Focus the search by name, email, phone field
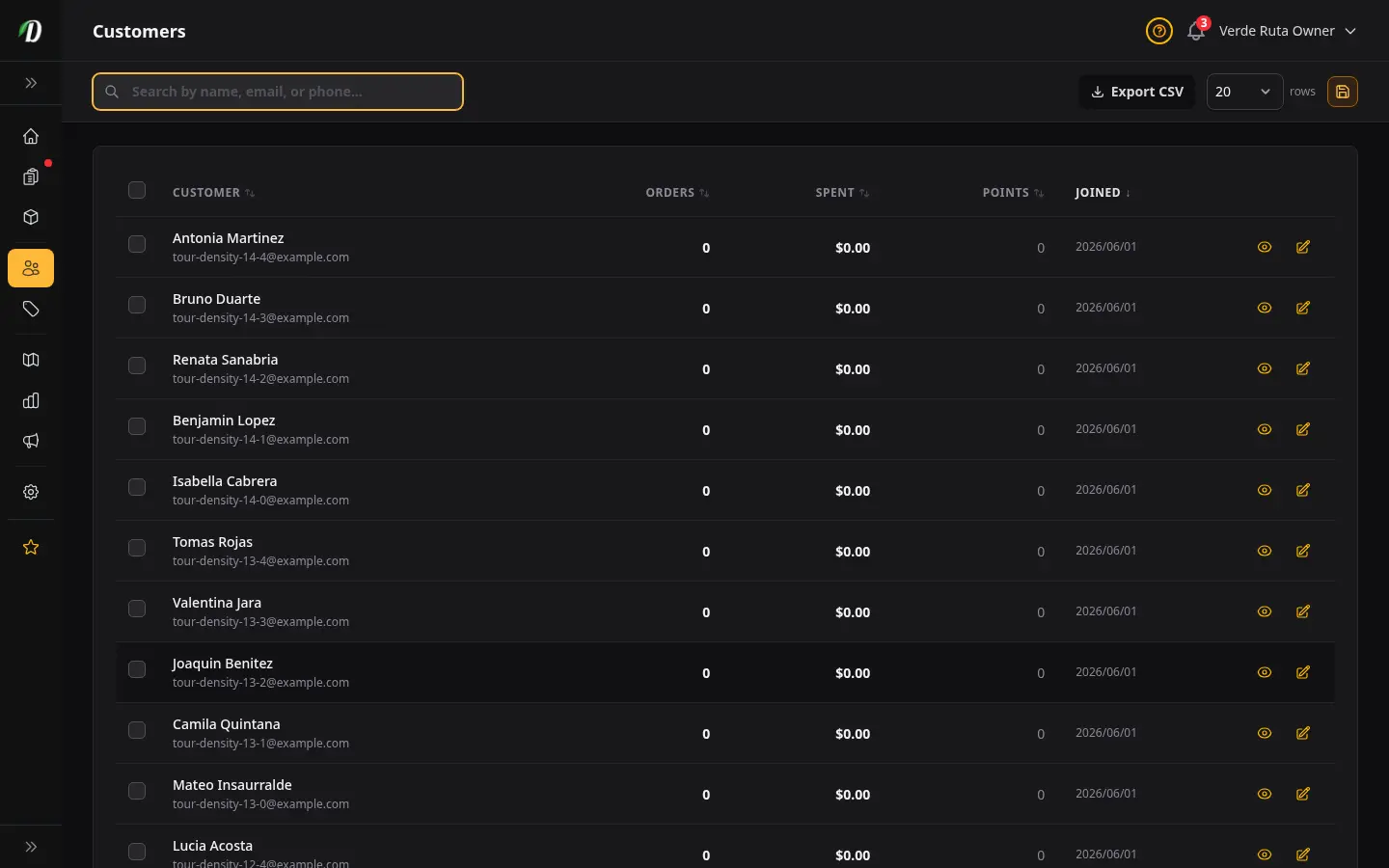Screen dimensions: 1389x868 tap(278, 92)
